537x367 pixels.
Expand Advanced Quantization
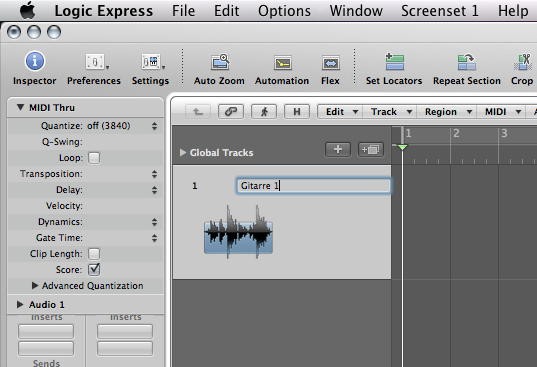[x=34, y=286]
